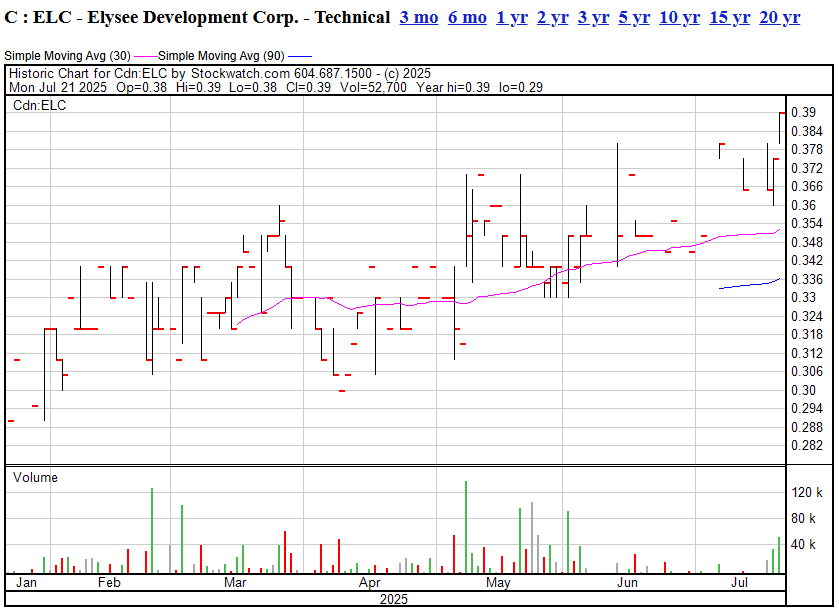Select the 3 yr chart range link

pos(593,18)
